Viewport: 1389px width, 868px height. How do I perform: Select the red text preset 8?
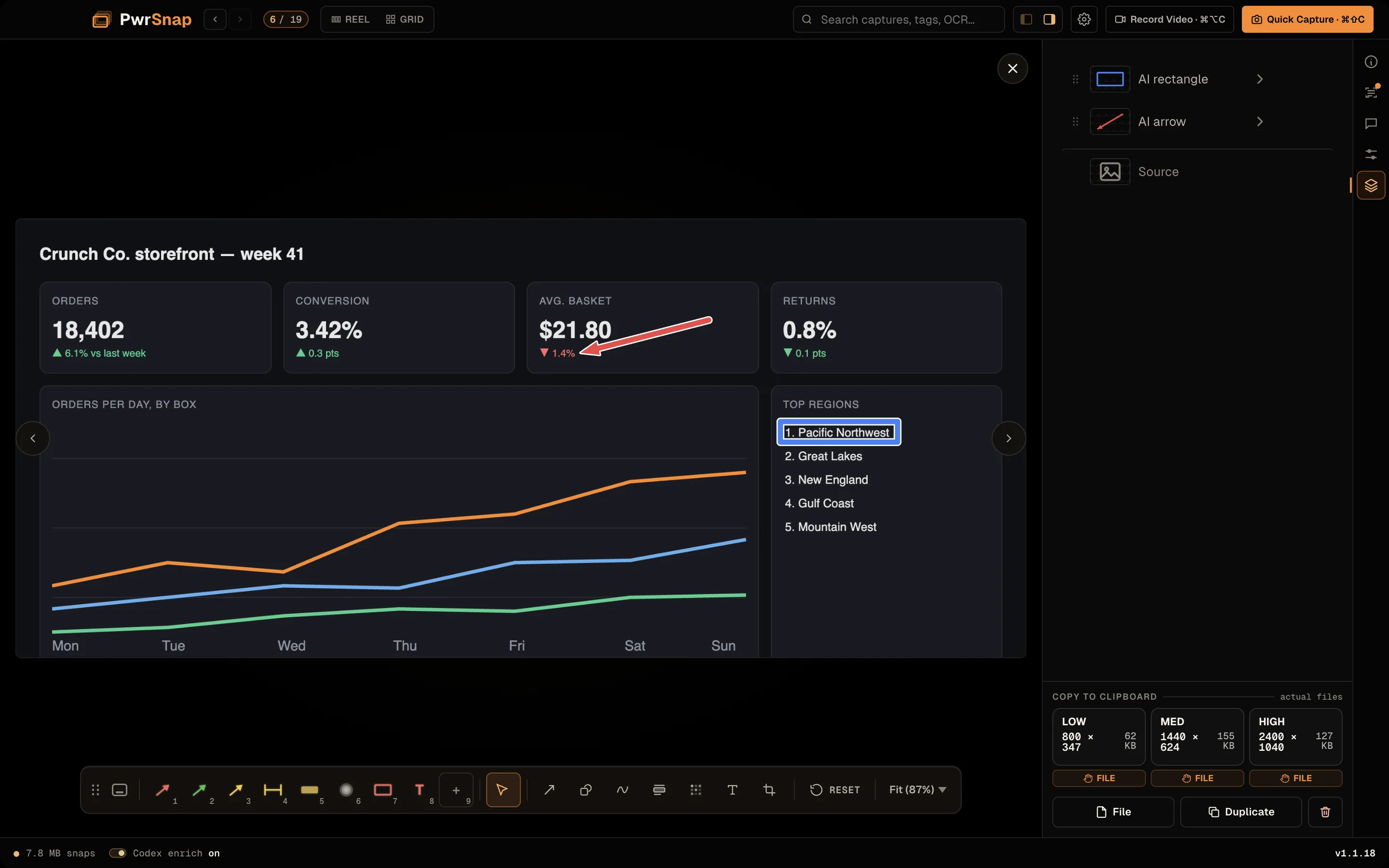(420, 790)
